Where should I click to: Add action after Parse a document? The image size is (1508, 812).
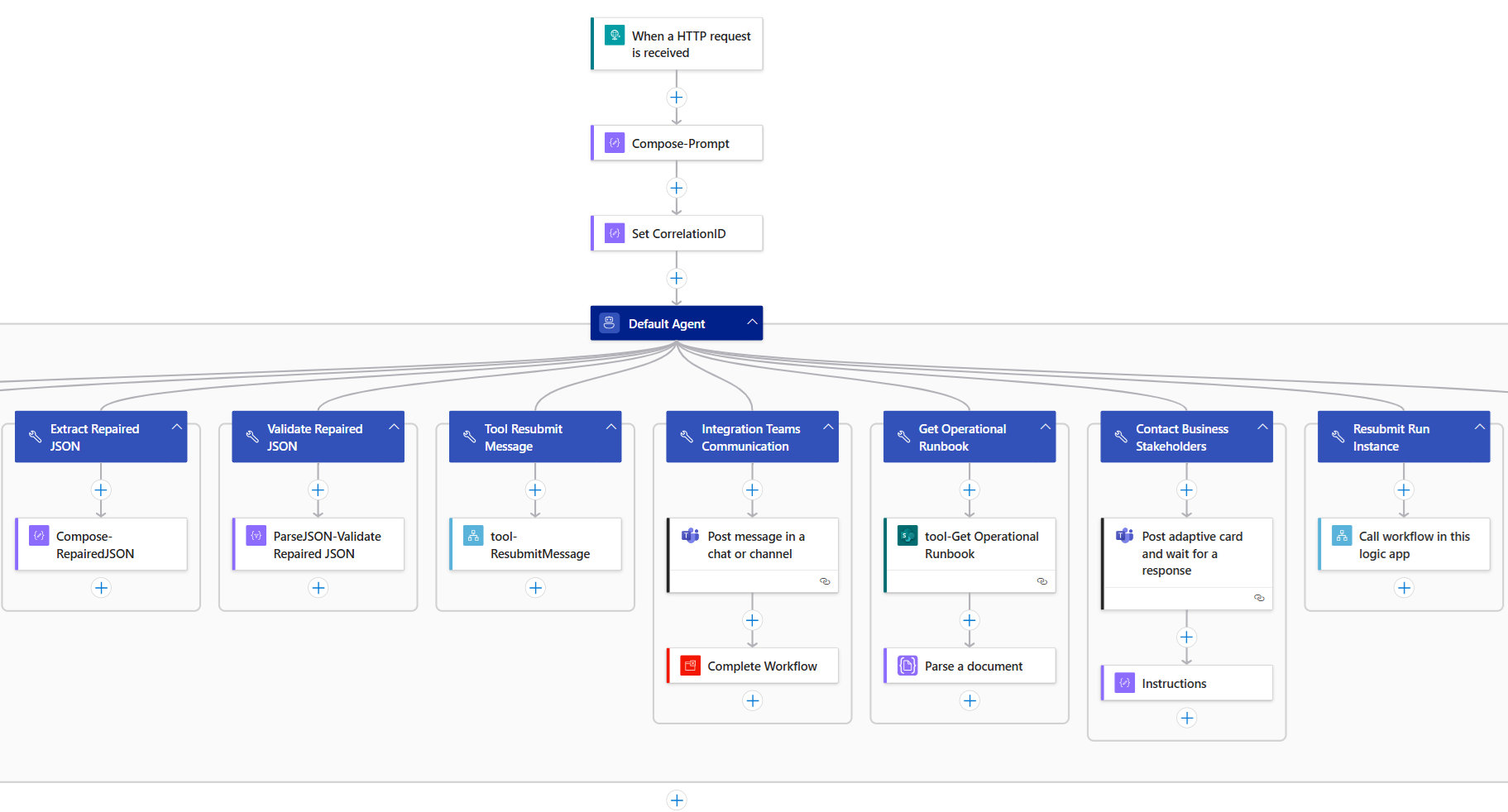[x=969, y=701]
